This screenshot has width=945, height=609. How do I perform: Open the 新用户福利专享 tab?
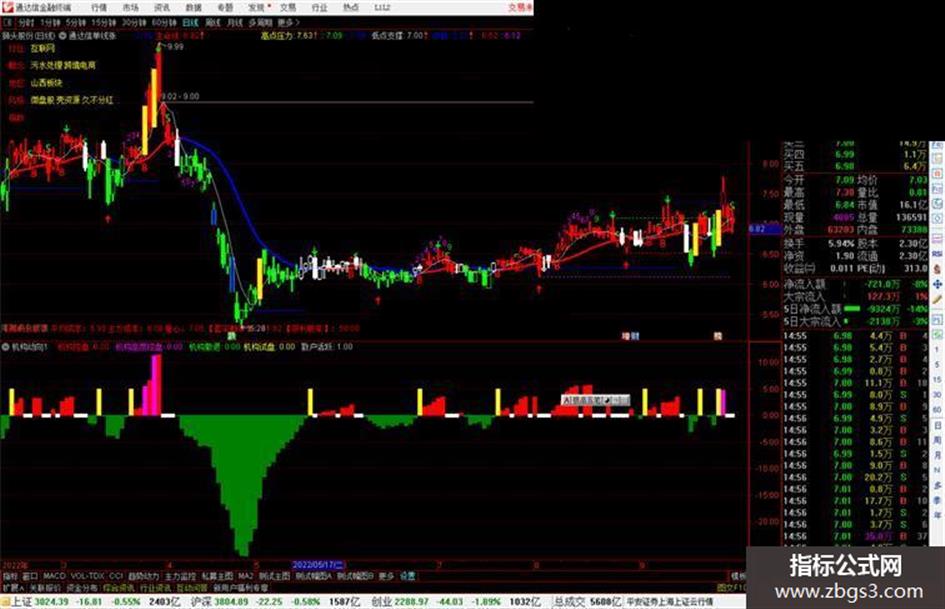(x=241, y=588)
